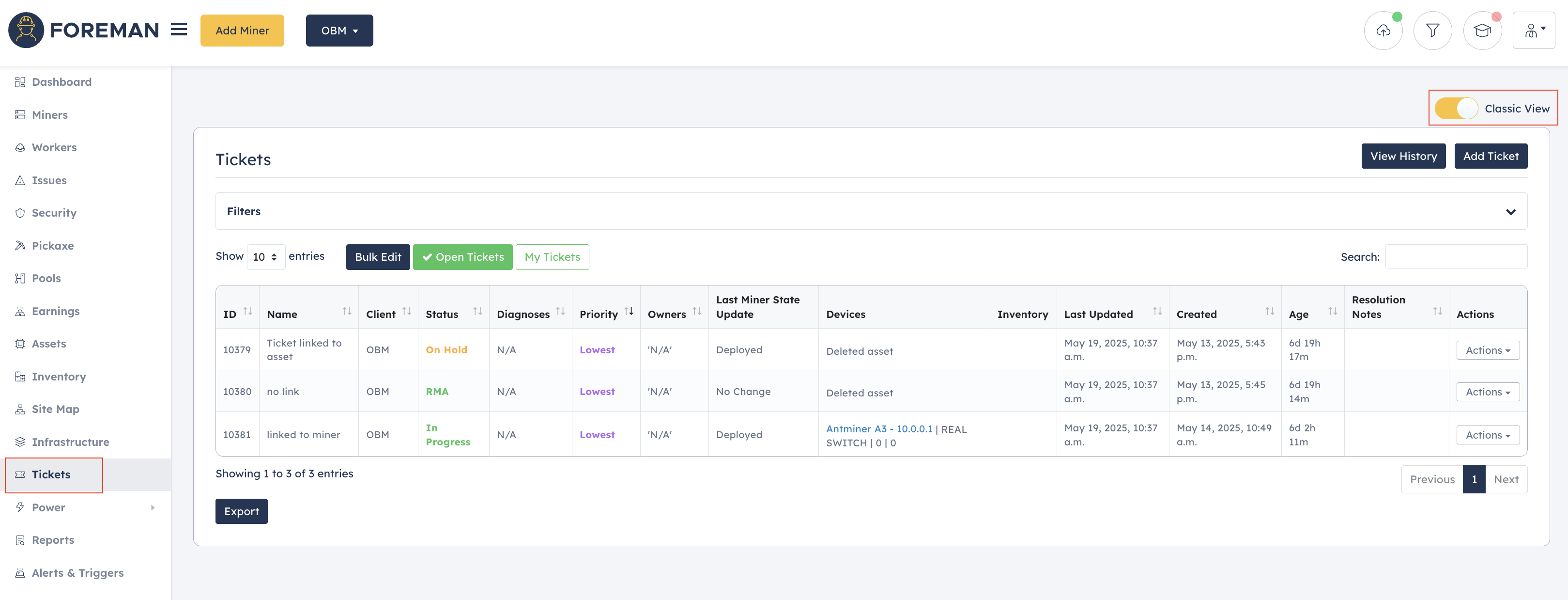The height and width of the screenshot is (600, 1568).
Task: Open Actions dropdown for ticket 10379
Action: (1488, 350)
